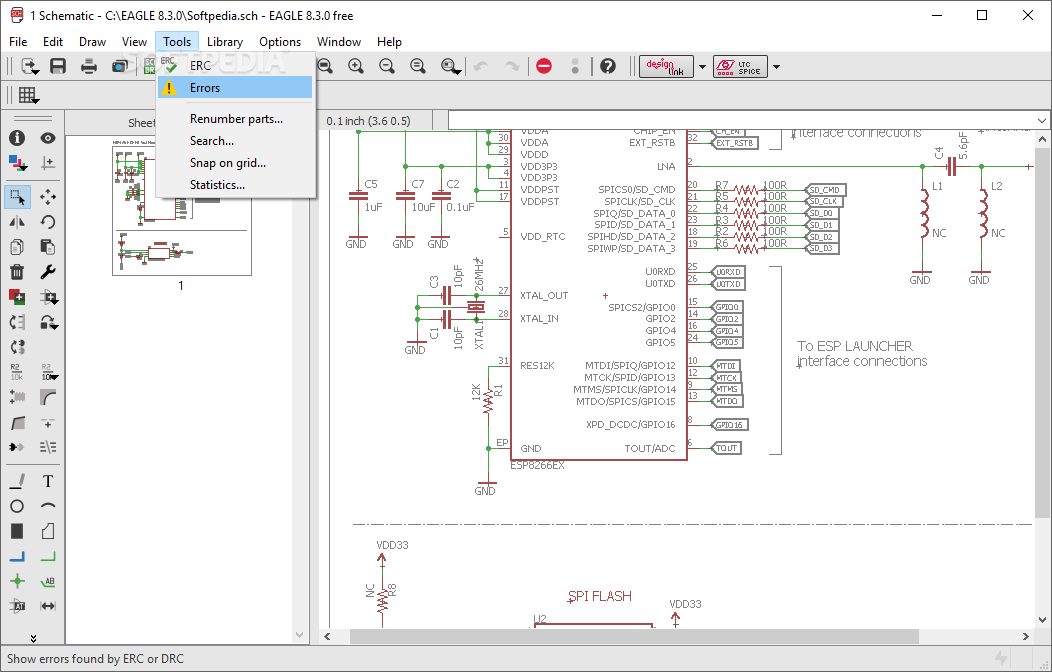Select the Line drawing tool
This screenshot has height=672, width=1052.
coord(17,482)
